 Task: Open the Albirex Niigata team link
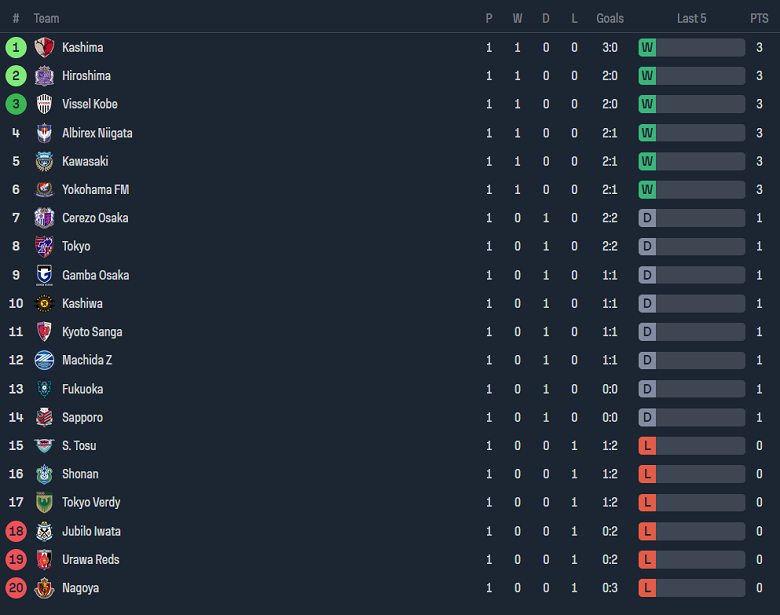pos(97,133)
